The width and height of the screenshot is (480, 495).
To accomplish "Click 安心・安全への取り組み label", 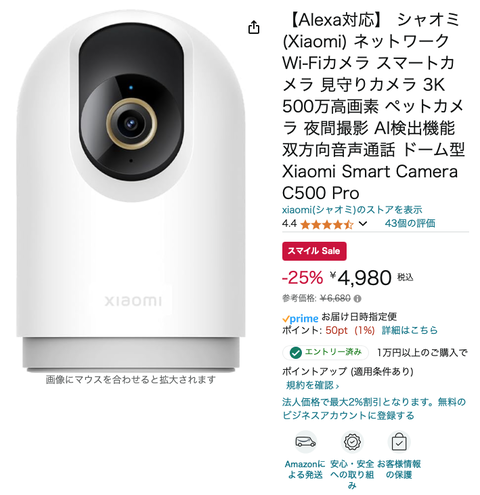I will [352, 474].
